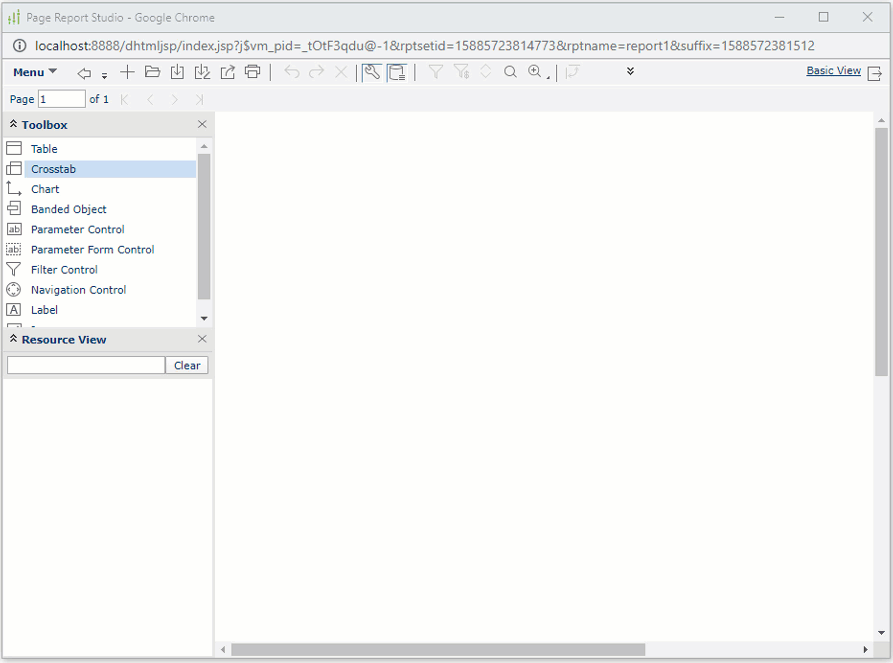
Task: Click the Save icon on the toolbar
Action: pyautogui.click(x=176, y=72)
